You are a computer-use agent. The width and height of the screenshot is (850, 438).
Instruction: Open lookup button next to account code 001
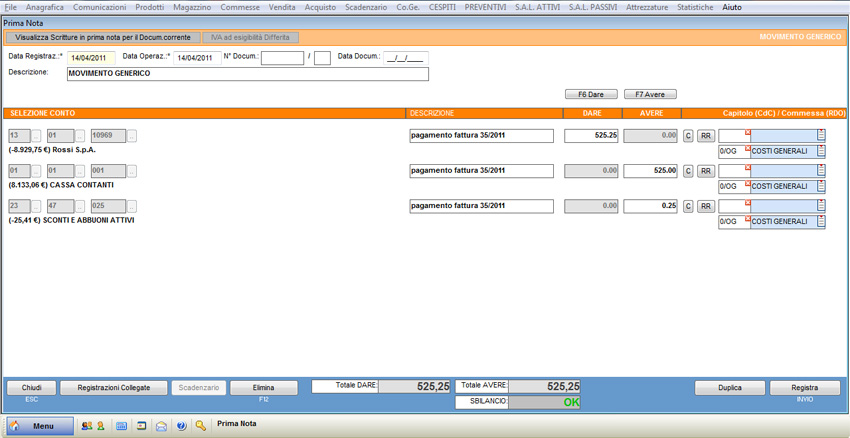(x=132, y=171)
